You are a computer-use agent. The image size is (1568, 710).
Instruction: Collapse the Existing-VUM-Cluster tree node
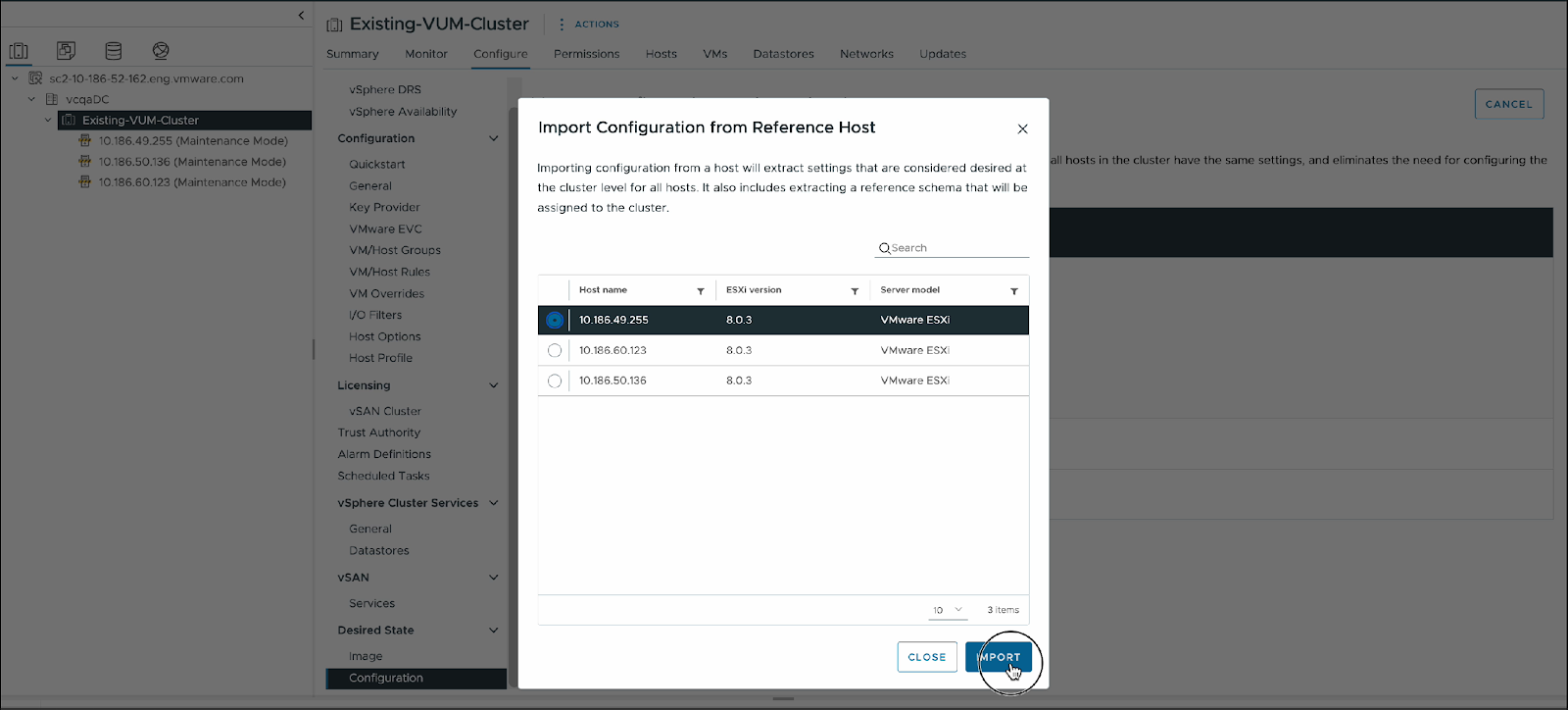click(x=48, y=120)
